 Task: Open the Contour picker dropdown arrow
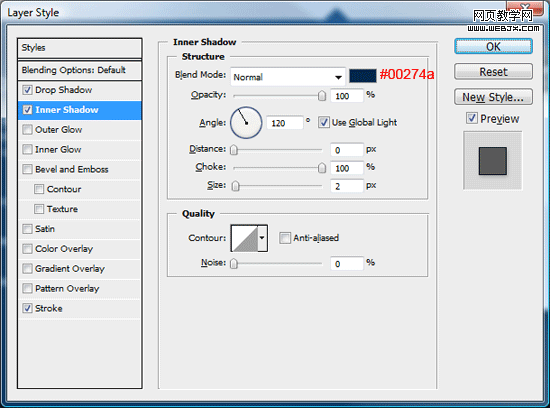coord(262,238)
